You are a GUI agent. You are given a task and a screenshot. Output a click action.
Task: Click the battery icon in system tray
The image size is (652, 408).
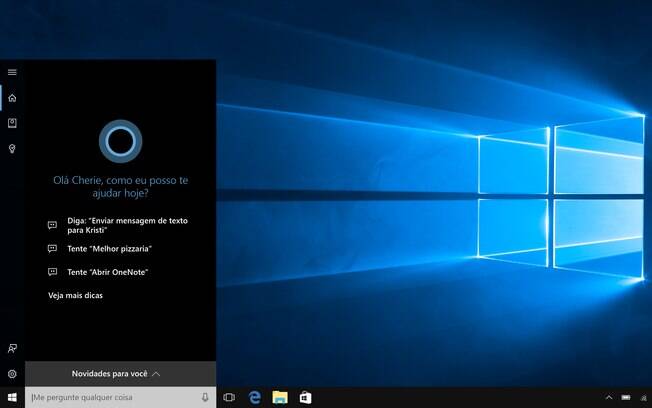coord(626,398)
